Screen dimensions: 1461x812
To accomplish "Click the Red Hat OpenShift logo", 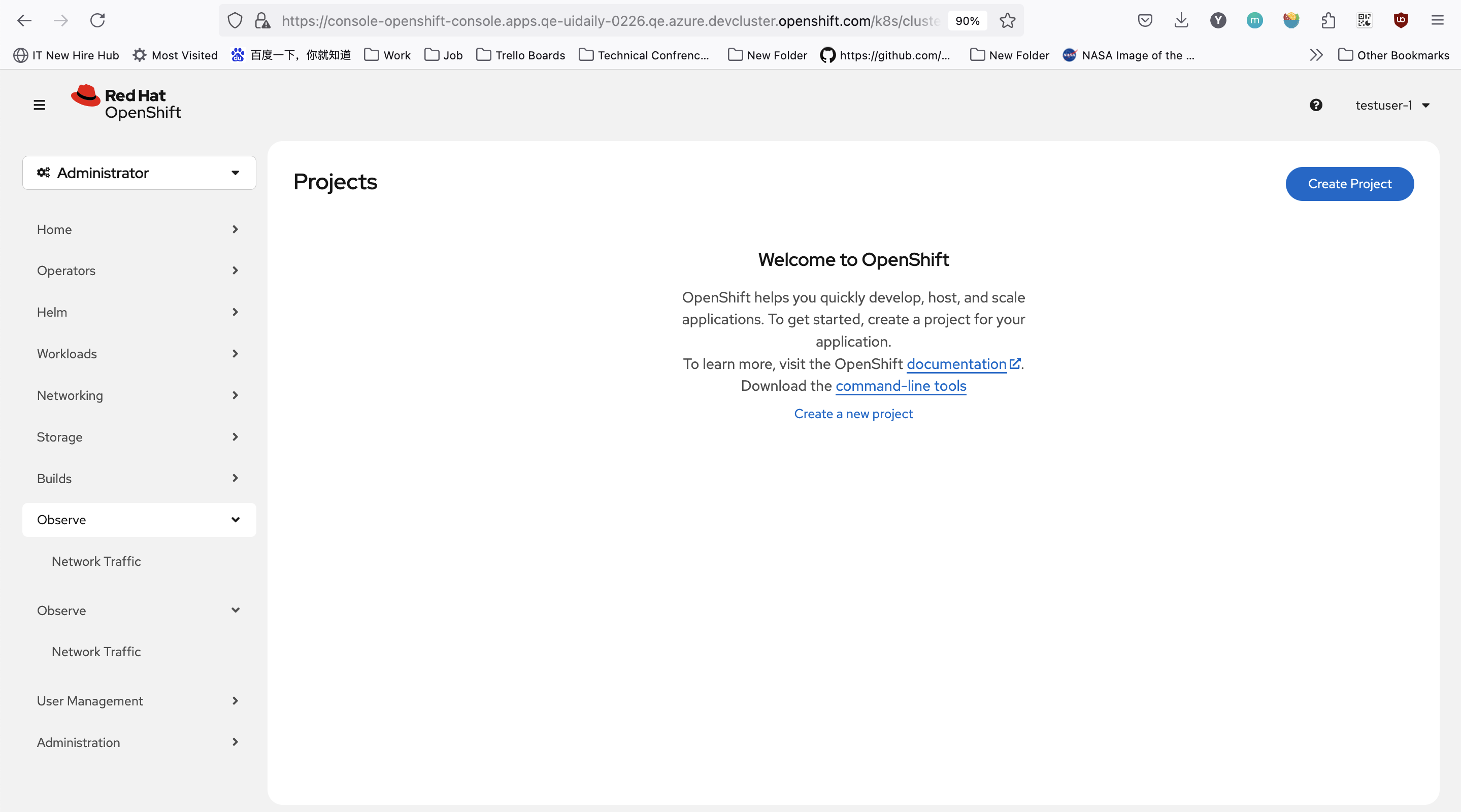I will coord(126,103).
